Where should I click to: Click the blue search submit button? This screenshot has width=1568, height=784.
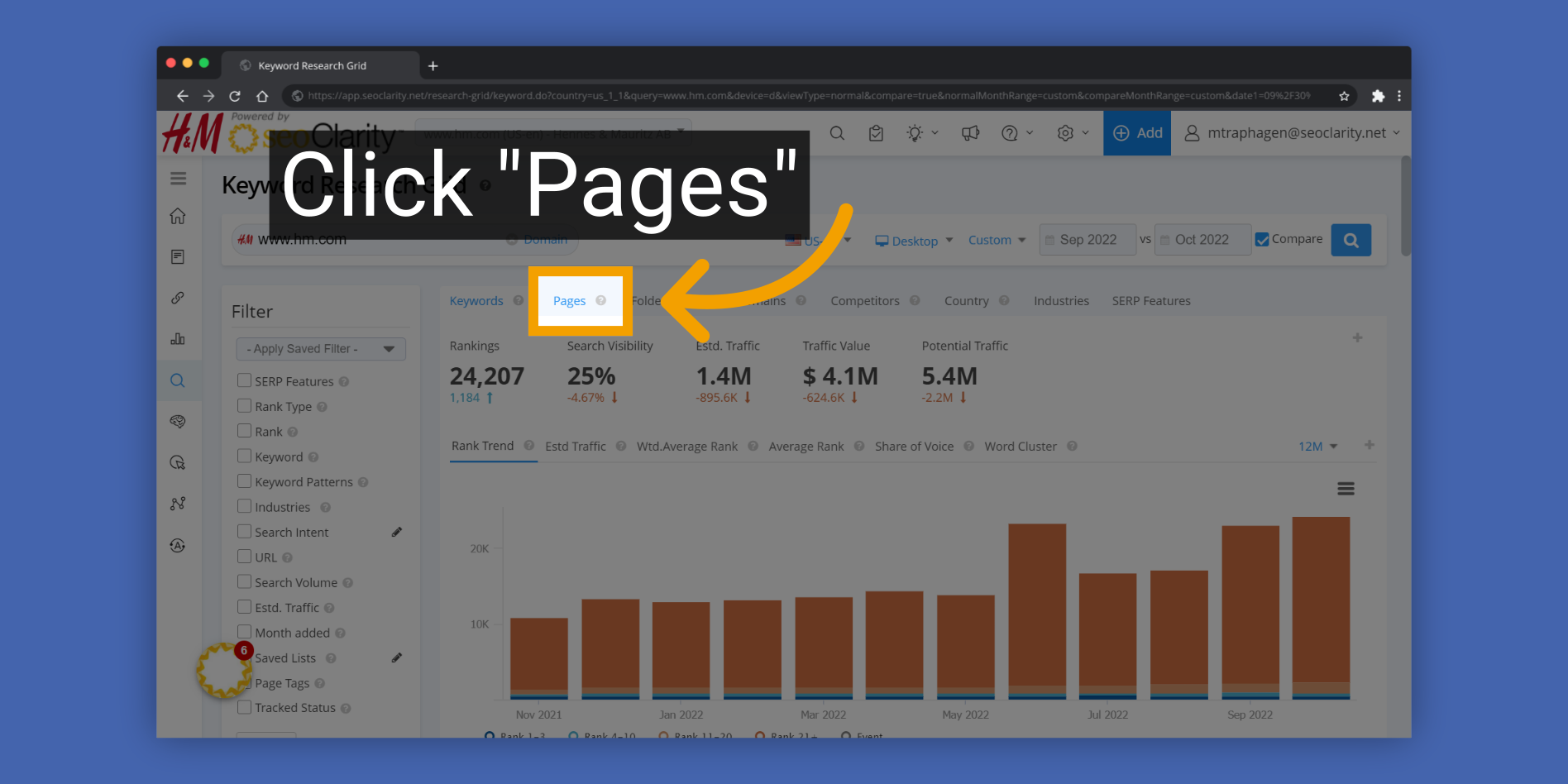click(x=1351, y=240)
